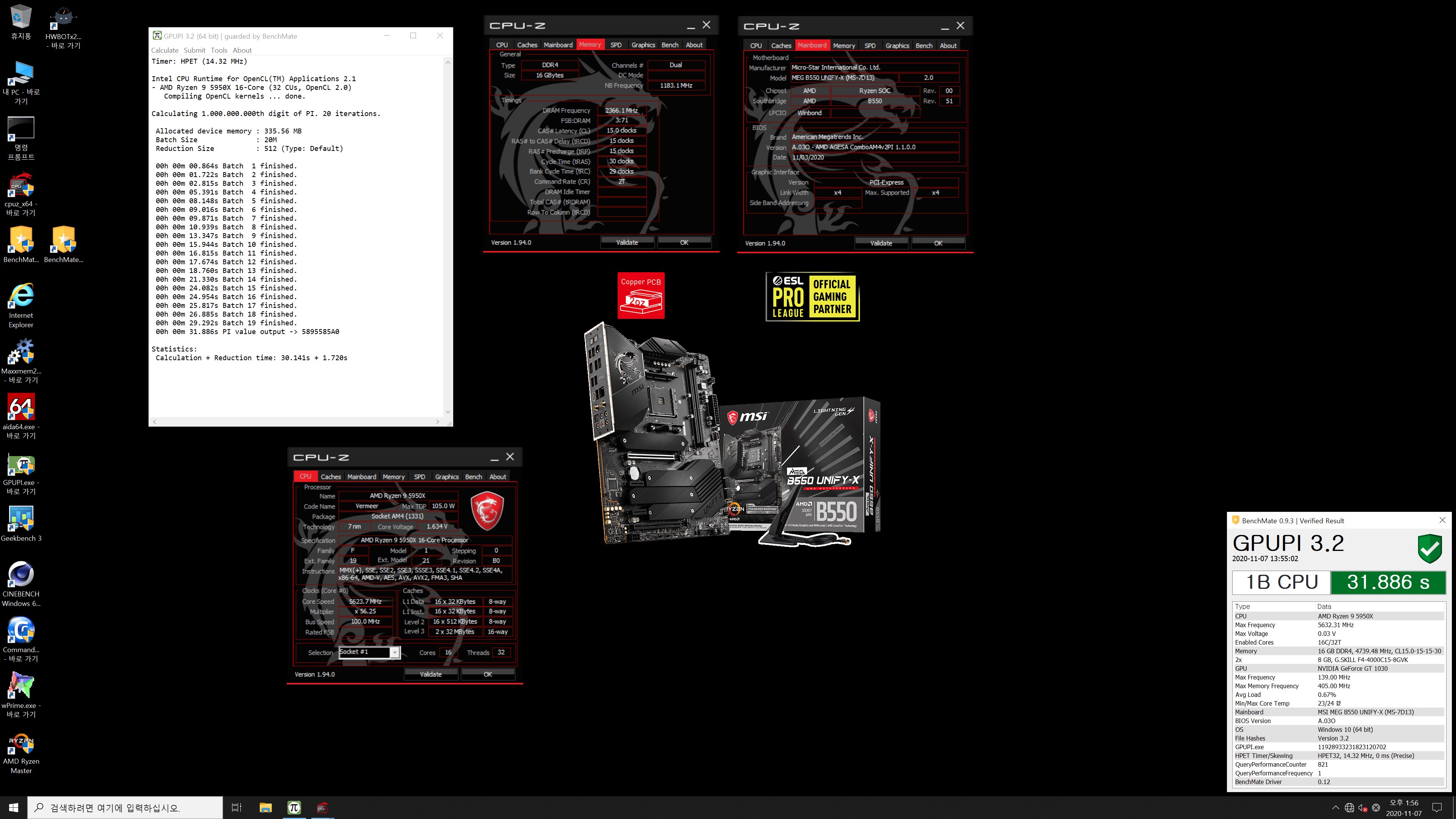Click the '1B CPU' label in BenchMate
1456x819 pixels.
tap(1282, 582)
